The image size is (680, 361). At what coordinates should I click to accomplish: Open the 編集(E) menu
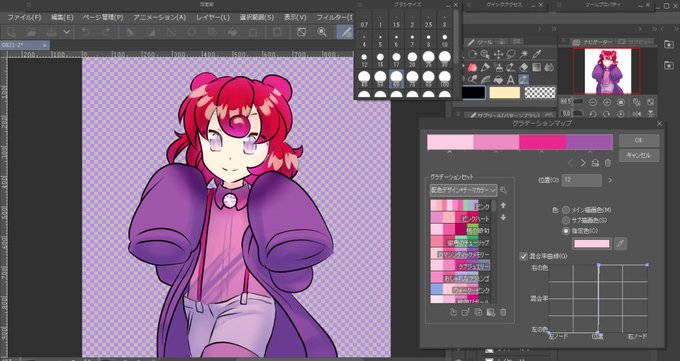[x=62, y=17]
